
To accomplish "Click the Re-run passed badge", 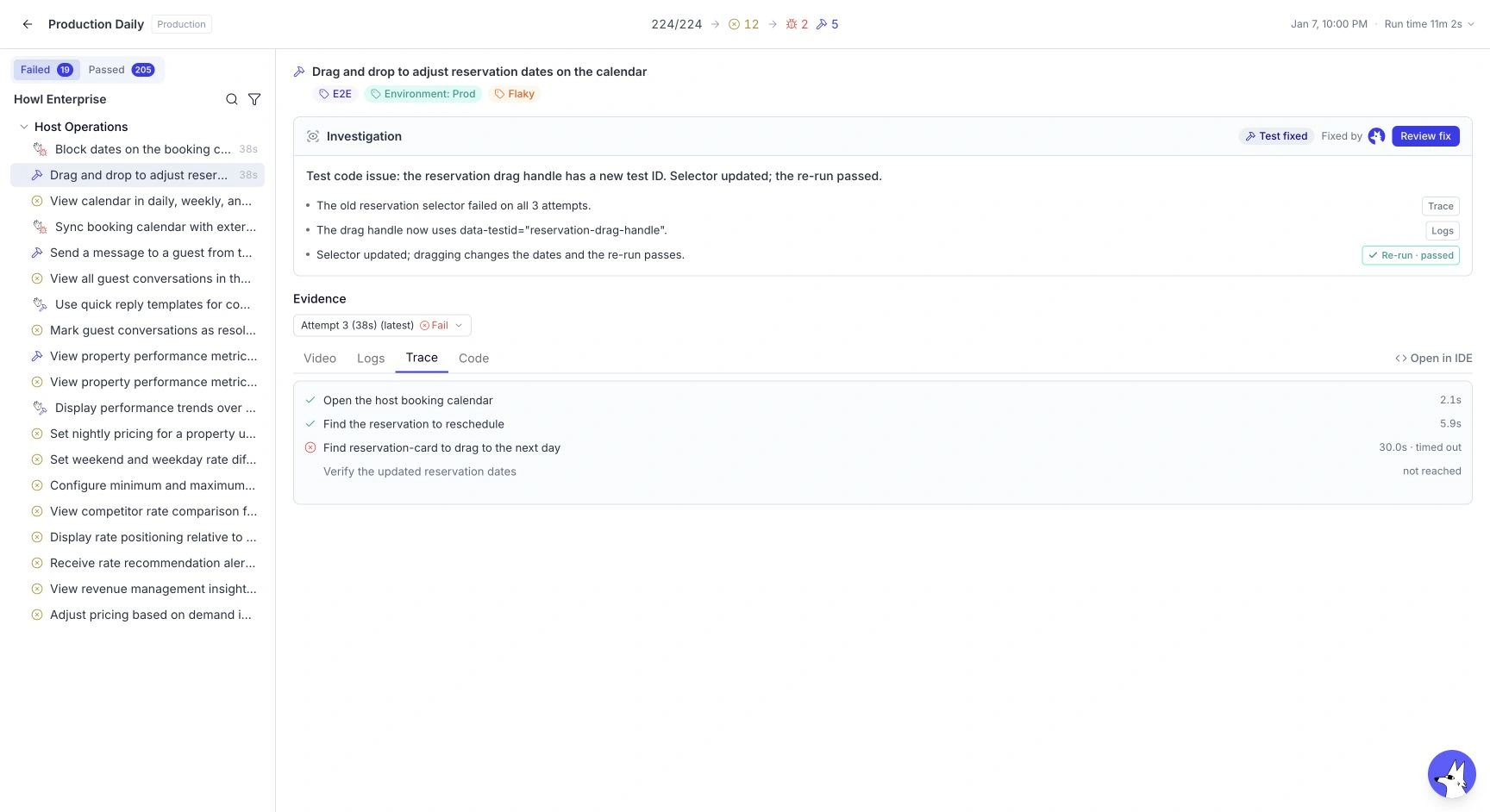I will (1411, 255).
